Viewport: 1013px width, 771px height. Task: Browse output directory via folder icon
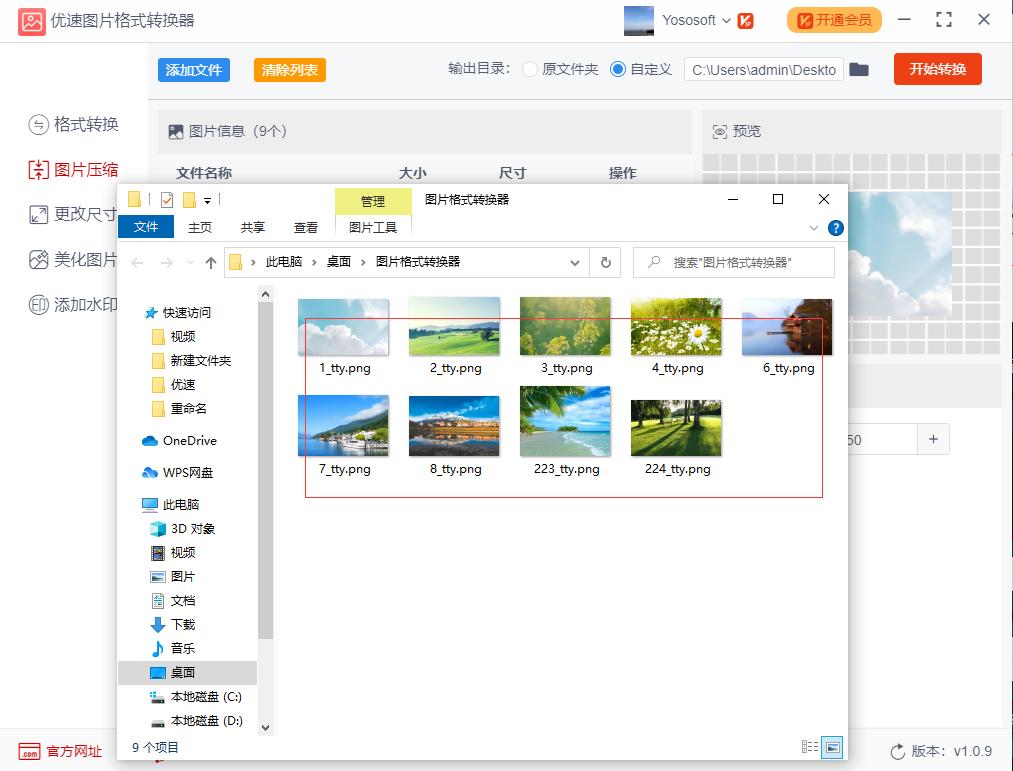tap(860, 70)
